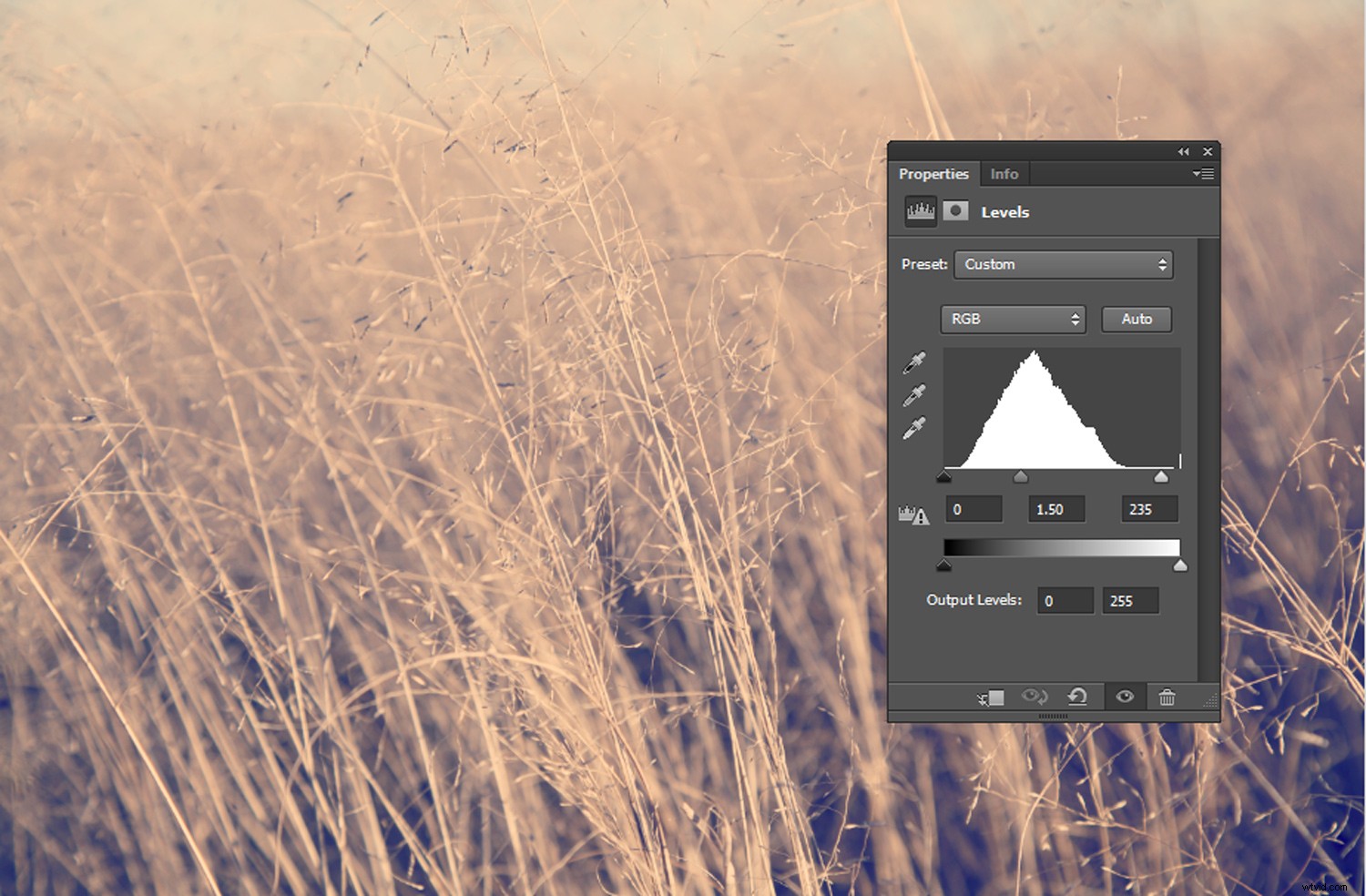
Task: Clip the adjustment to the layer below
Action: [x=991, y=697]
